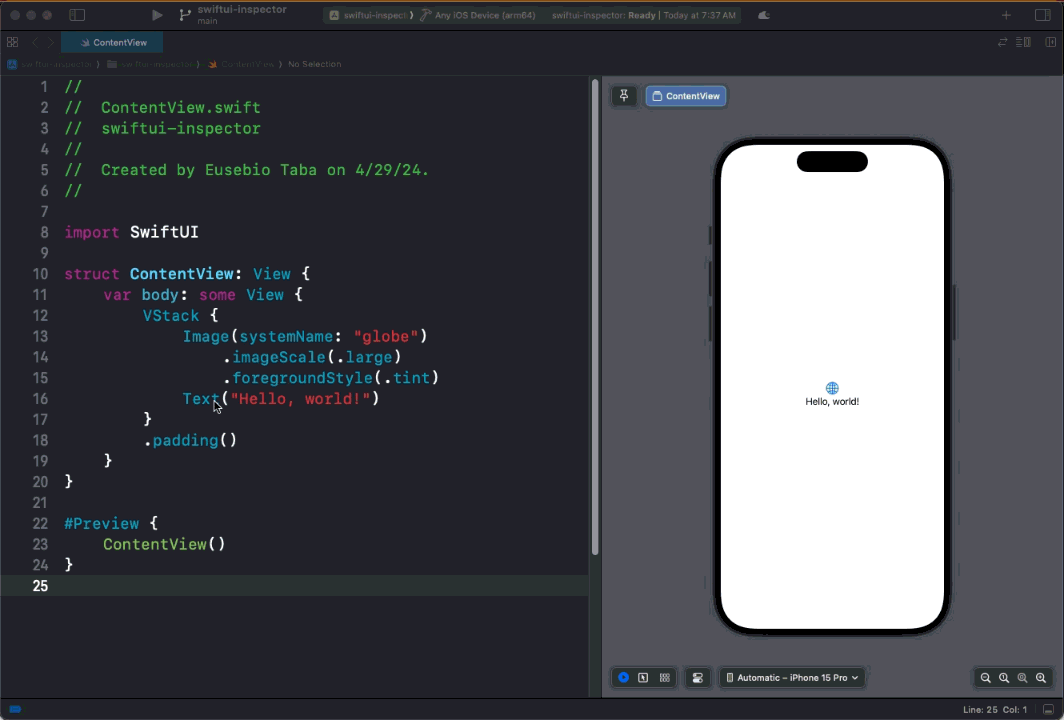Click the #Preview macro

point(102,523)
